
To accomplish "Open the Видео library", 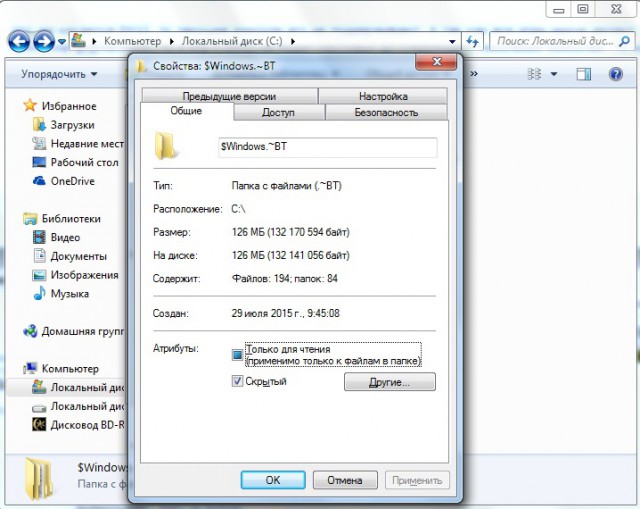I will (x=65, y=238).
